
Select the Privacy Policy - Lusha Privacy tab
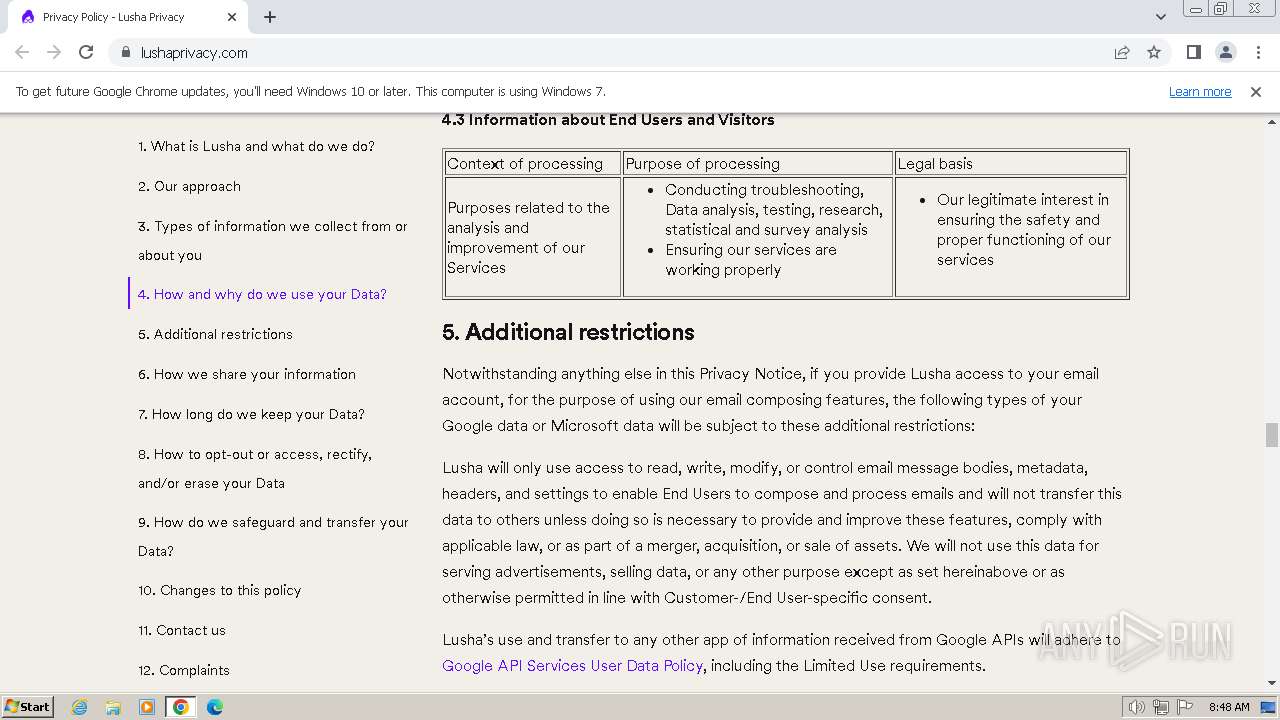(127, 17)
